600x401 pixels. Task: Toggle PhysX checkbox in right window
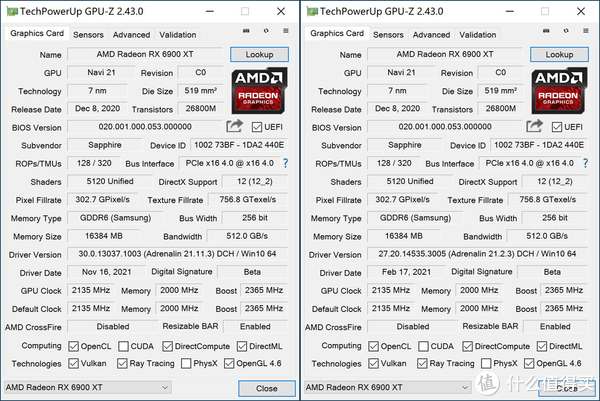486,363
